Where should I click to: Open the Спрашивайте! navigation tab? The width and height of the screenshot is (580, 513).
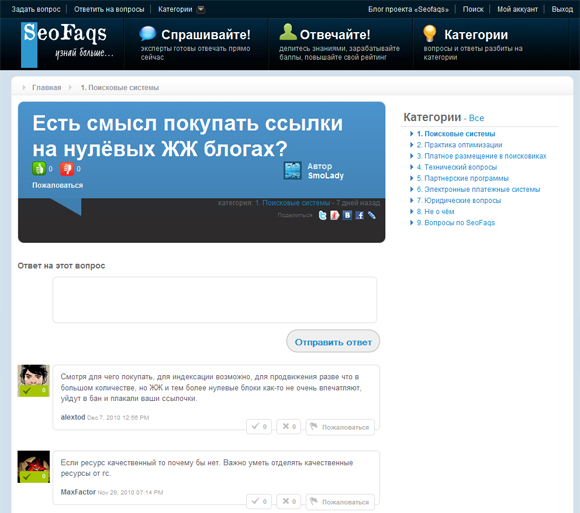(x=196, y=44)
